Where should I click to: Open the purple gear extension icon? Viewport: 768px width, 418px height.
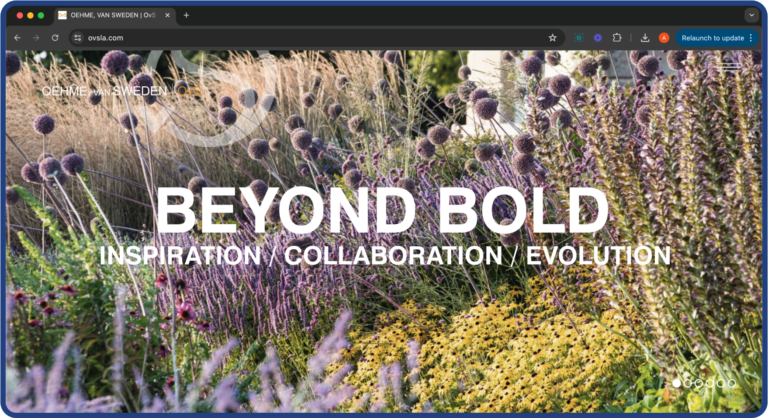(x=598, y=38)
